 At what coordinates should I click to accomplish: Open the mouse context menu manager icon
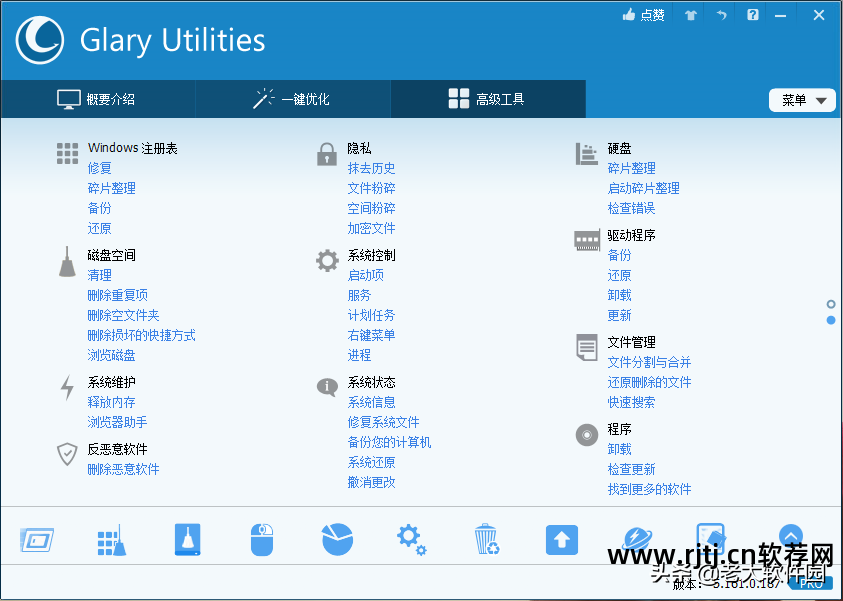pos(262,540)
